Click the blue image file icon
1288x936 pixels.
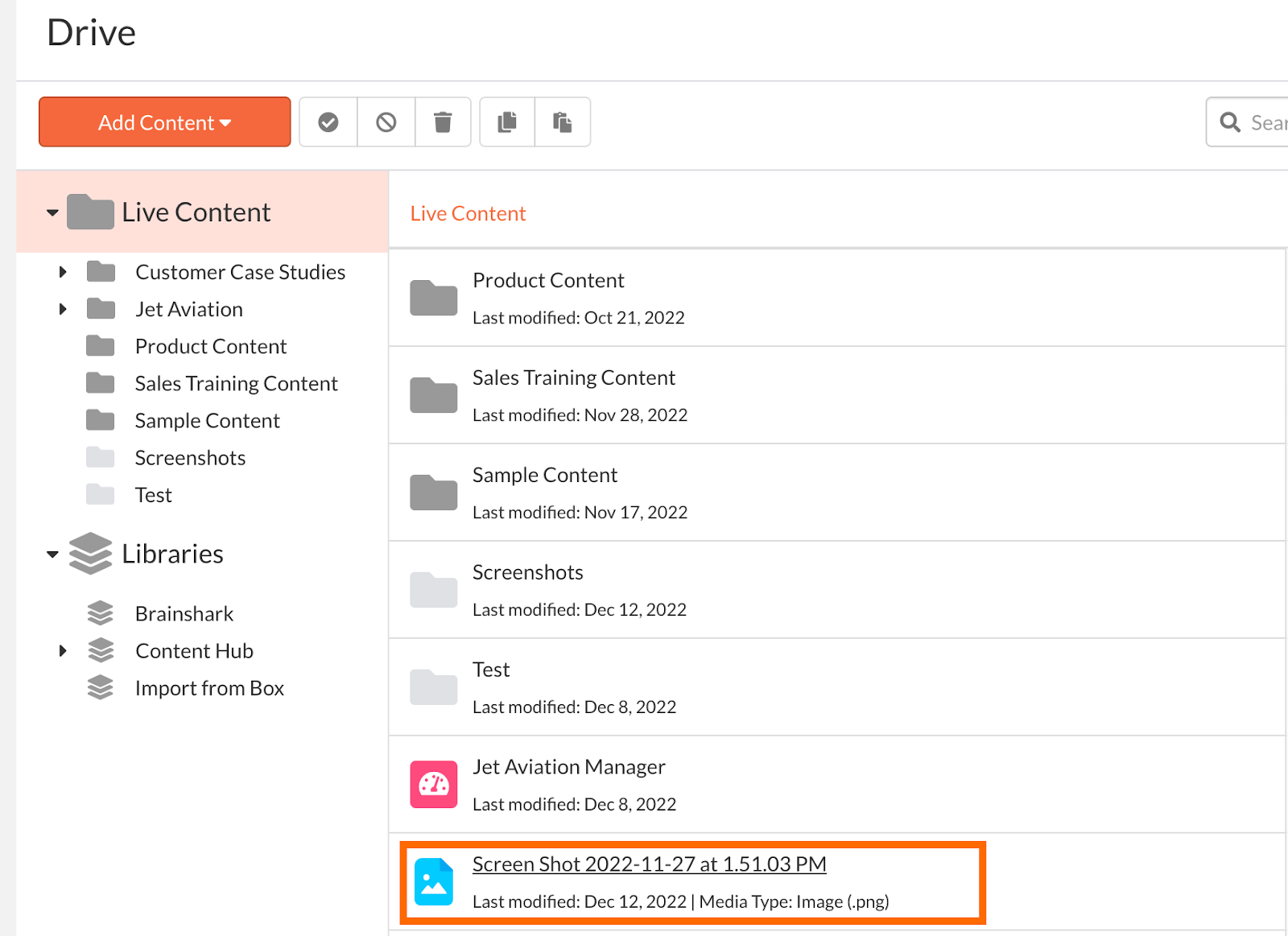(434, 882)
